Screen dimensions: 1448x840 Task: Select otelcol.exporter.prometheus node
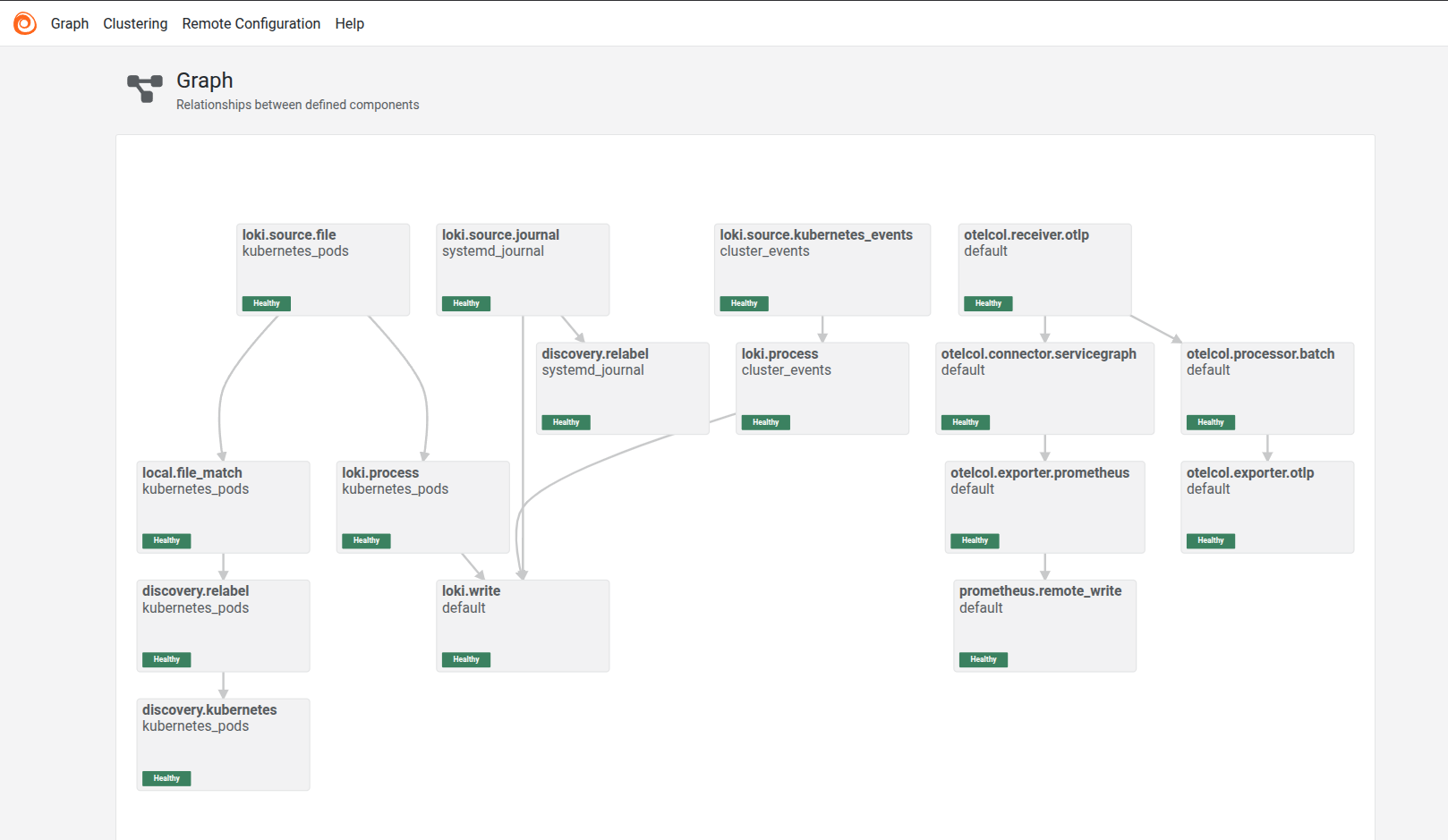(1044, 506)
